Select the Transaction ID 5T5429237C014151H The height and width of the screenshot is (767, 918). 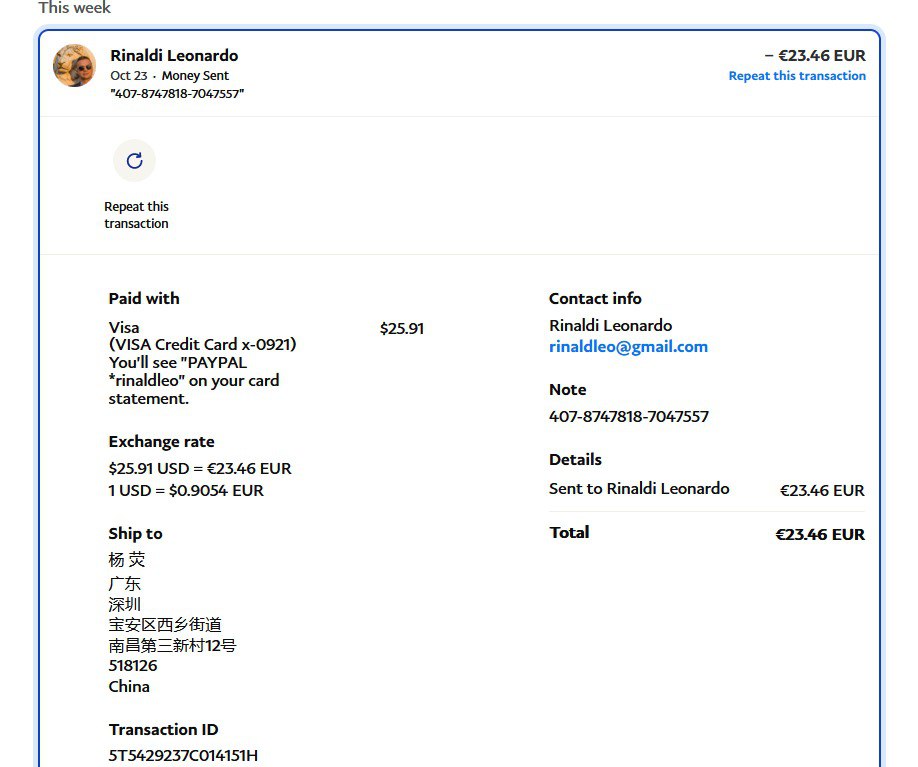(183, 755)
